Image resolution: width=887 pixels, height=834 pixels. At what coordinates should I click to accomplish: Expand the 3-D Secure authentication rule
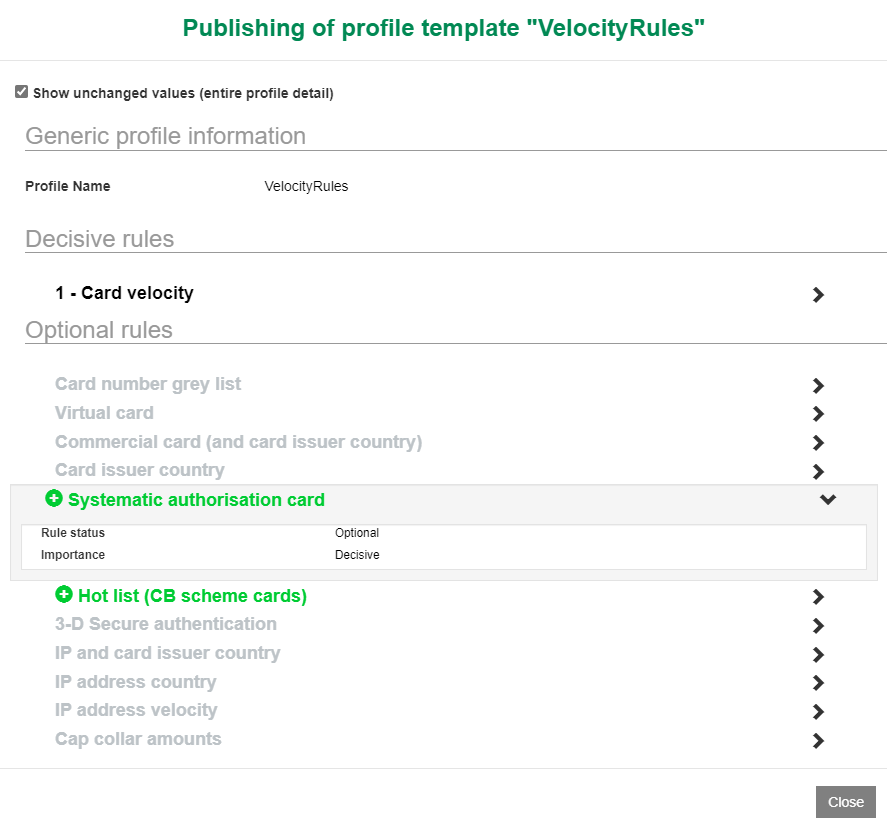click(x=818, y=625)
